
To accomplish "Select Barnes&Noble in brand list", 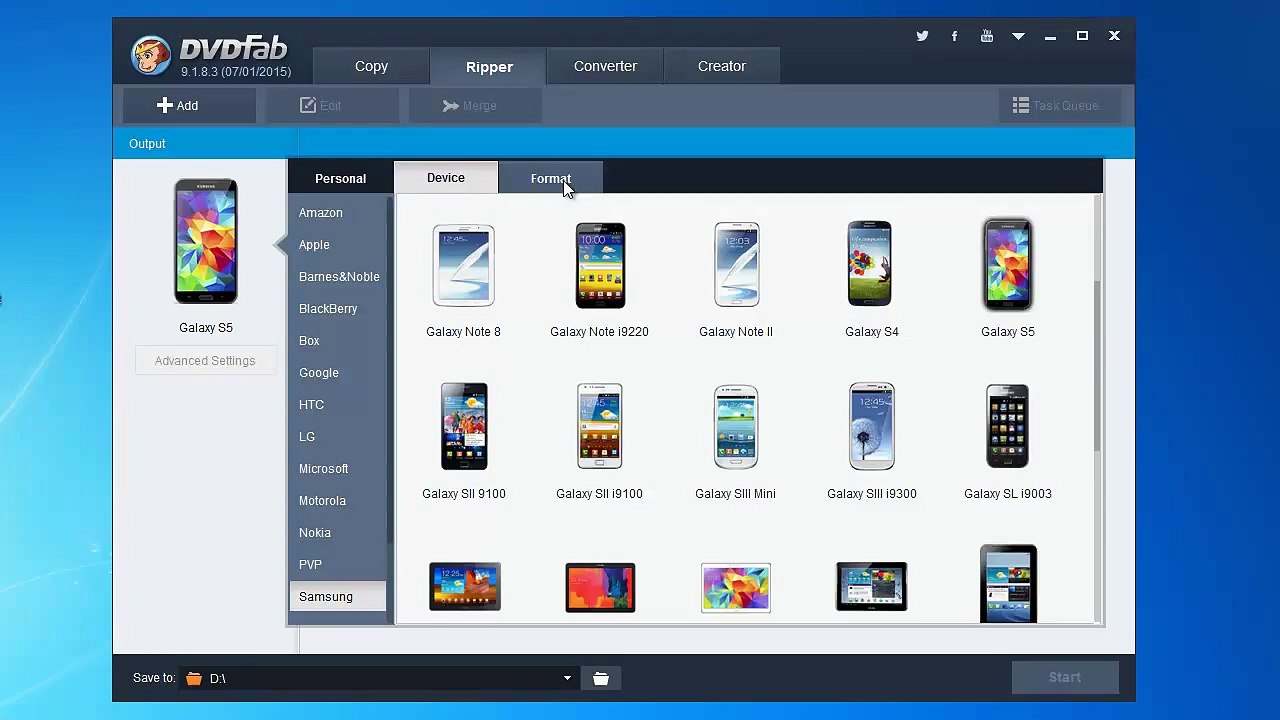I will pos(337,277).
